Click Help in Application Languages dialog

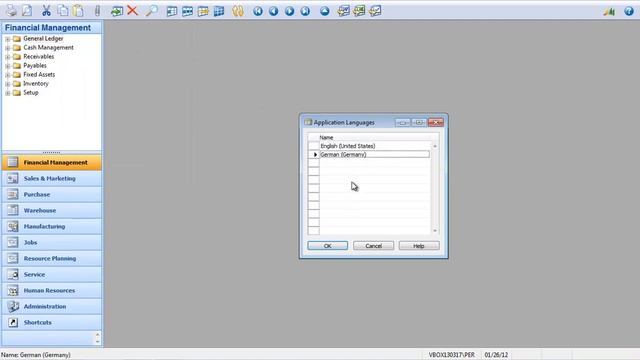pyautogui.click(x=419, y=246)
